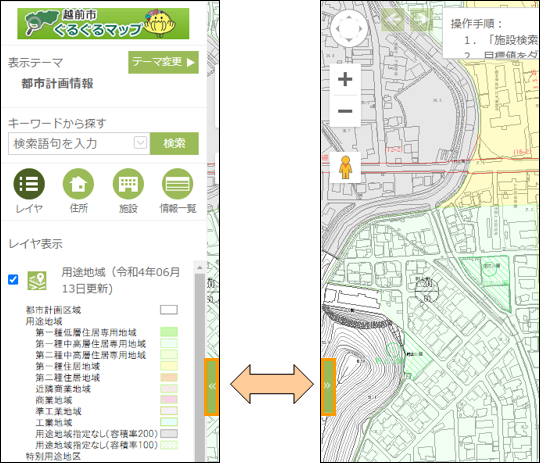540x463 pixels.
Task: Click the 検索 search button
Action: 174,143
